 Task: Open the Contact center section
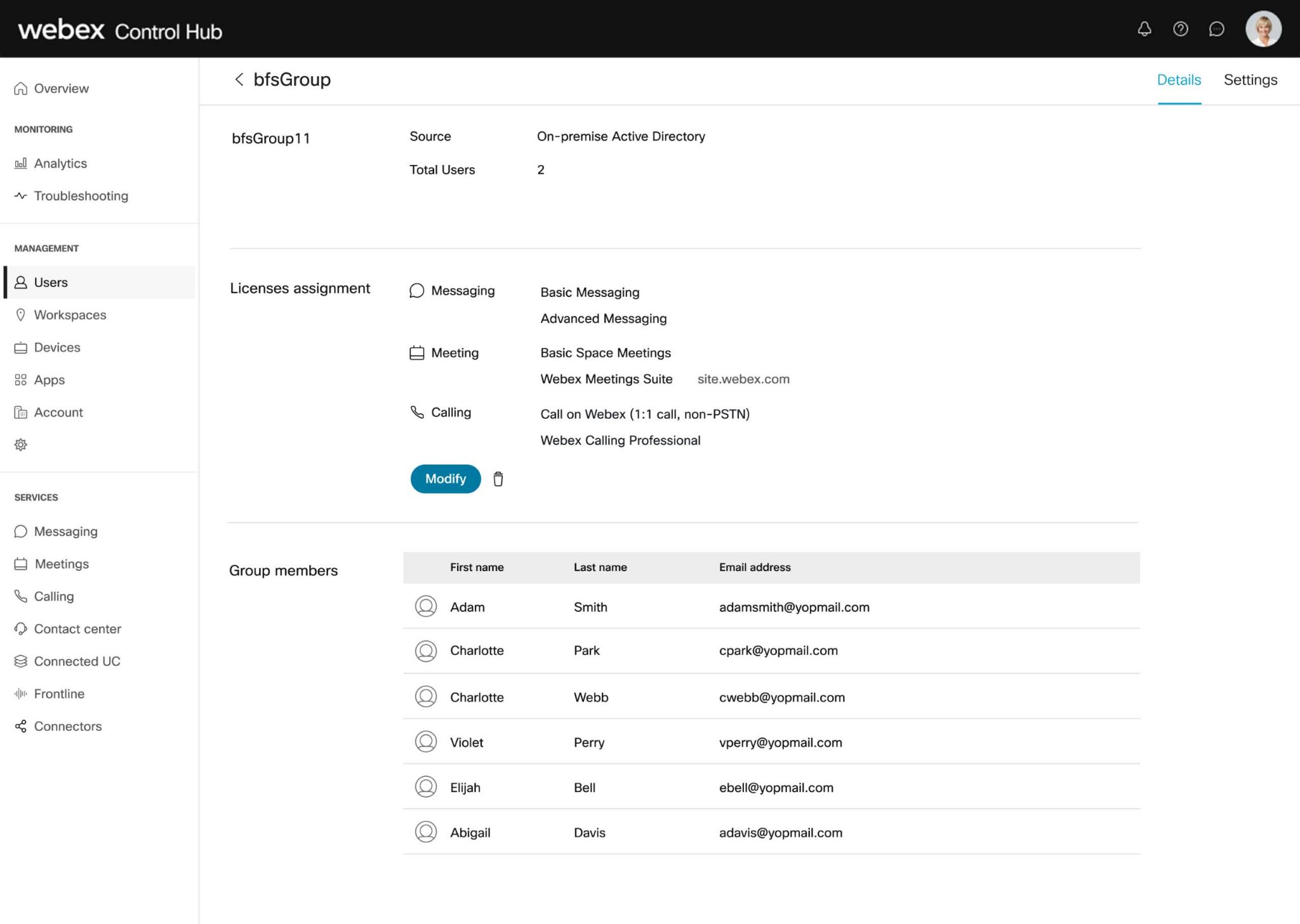click(x=77, y=628)
